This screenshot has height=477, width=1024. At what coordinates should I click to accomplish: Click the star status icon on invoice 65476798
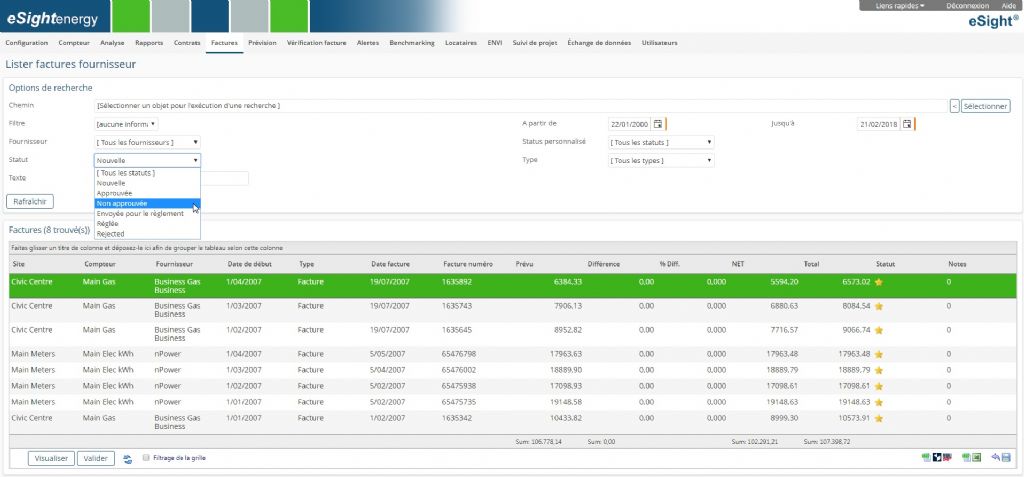coord(879,354)
